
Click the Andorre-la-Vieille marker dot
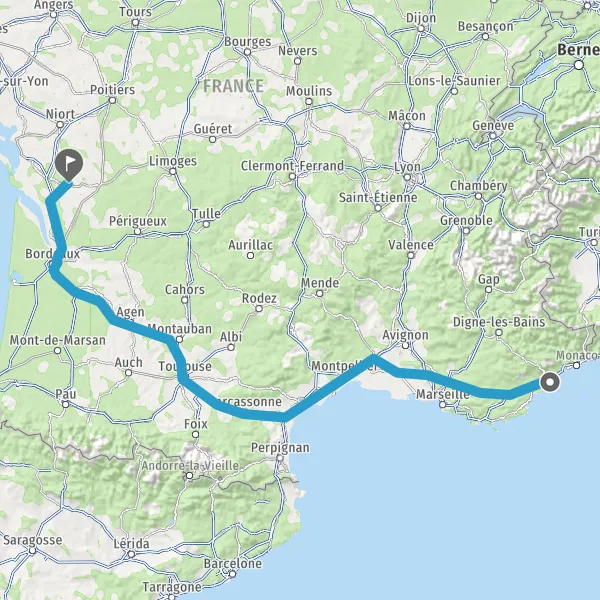tap(189, 476)
